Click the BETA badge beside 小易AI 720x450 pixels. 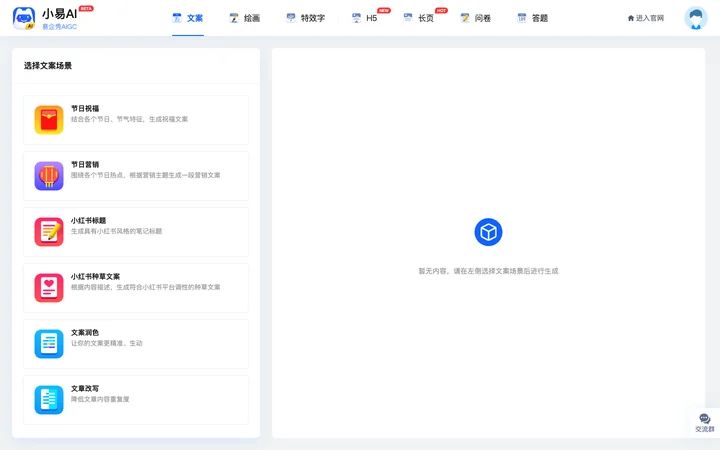86,8
